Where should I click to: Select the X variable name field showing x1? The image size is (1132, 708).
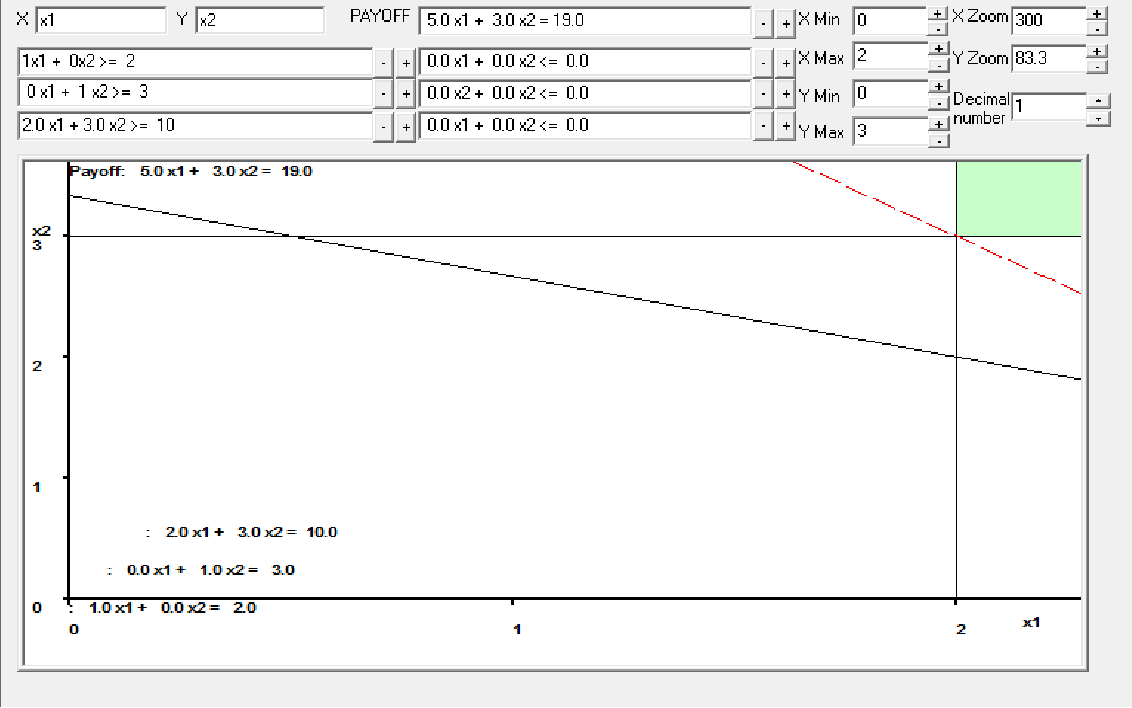(100, 19)
